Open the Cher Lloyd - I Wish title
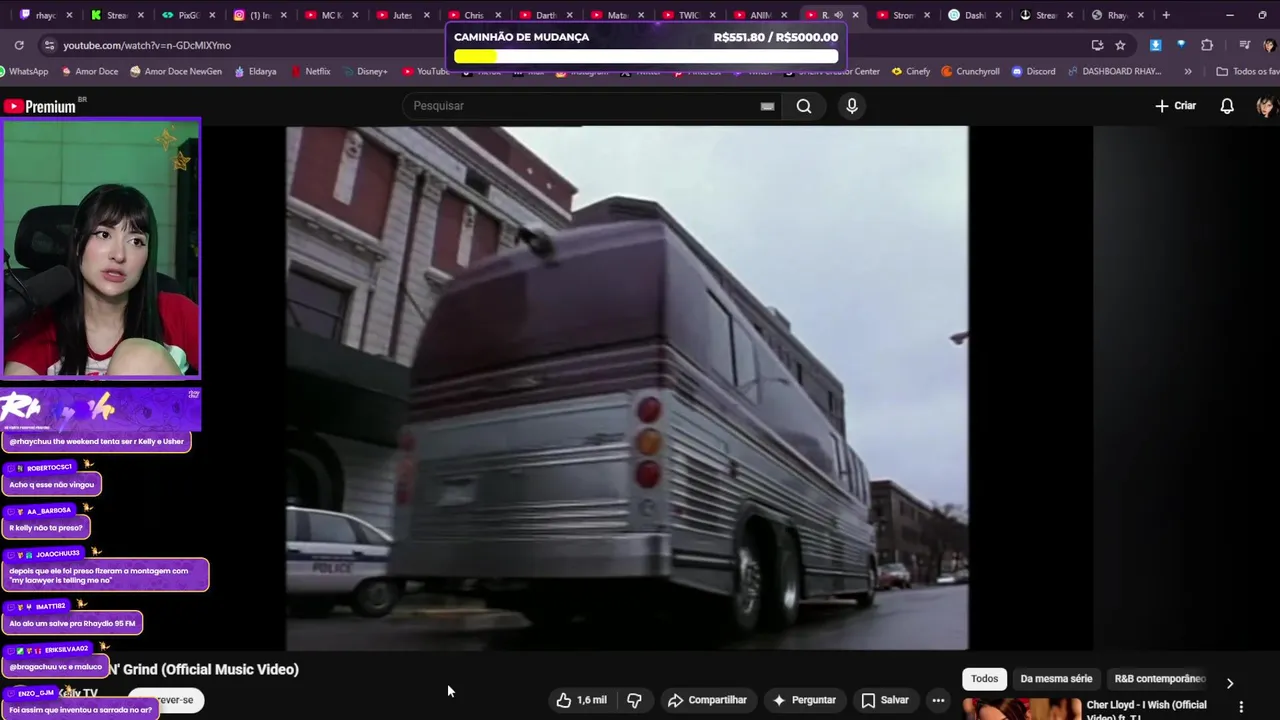Screen dimensions: 1280x720 pyautogui.click(x=1146, y=710)
